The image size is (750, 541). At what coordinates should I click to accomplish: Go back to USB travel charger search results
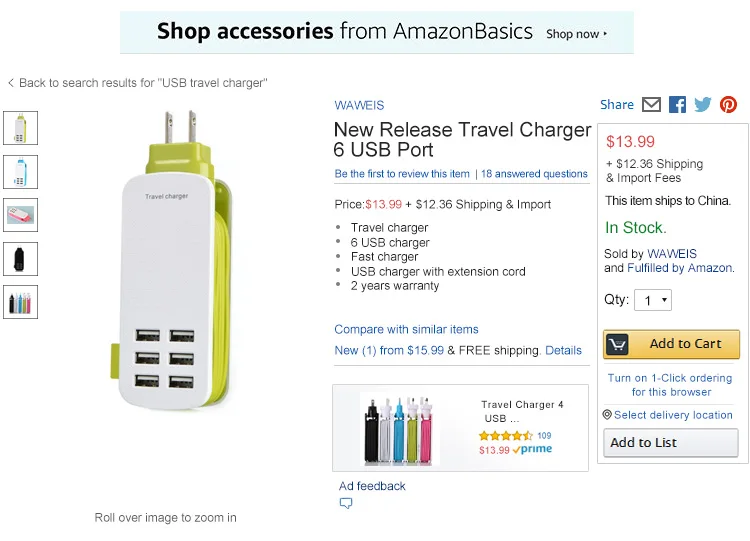(137, 83)
